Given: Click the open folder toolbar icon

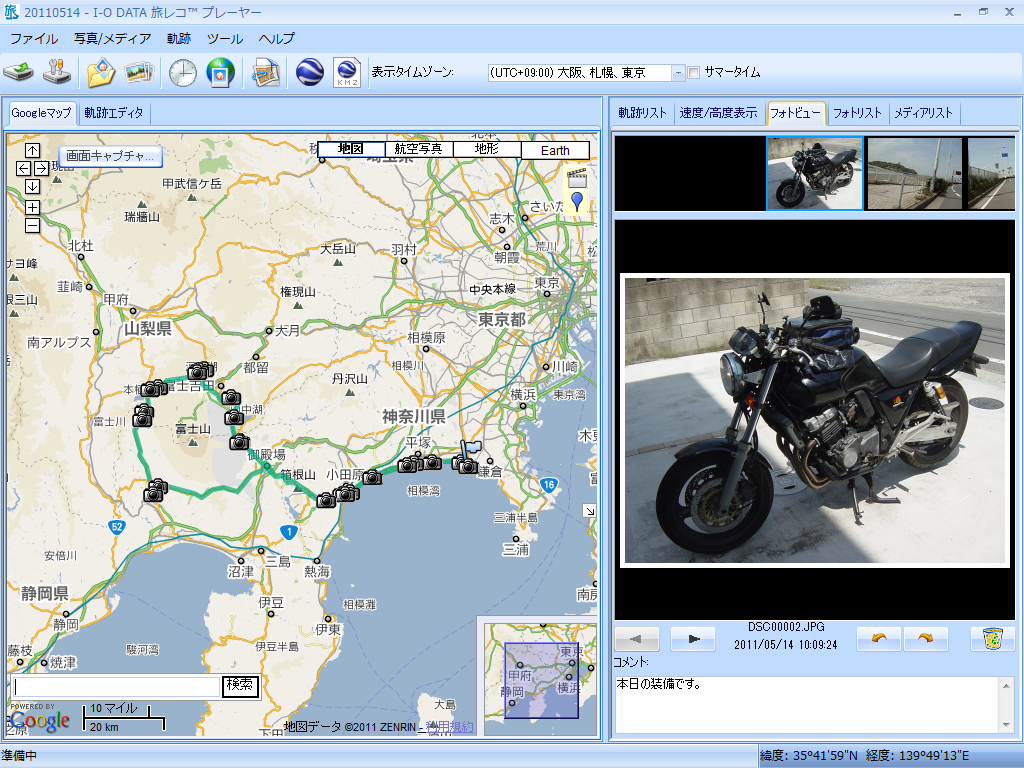Looking at the screenshot, I should 101,73.
